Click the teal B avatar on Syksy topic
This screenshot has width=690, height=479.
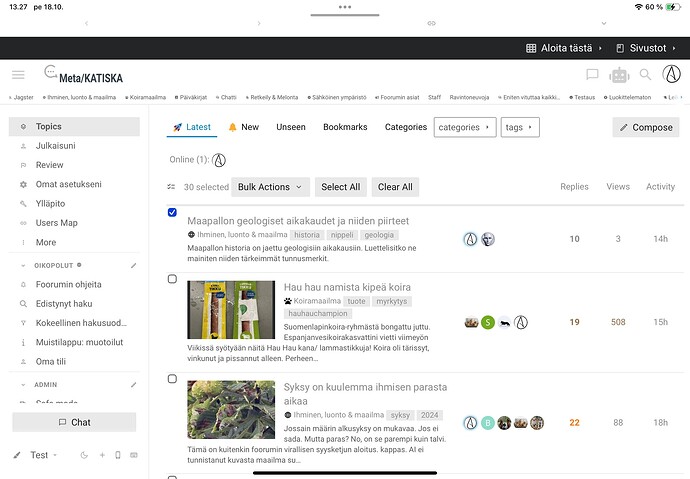488,423
